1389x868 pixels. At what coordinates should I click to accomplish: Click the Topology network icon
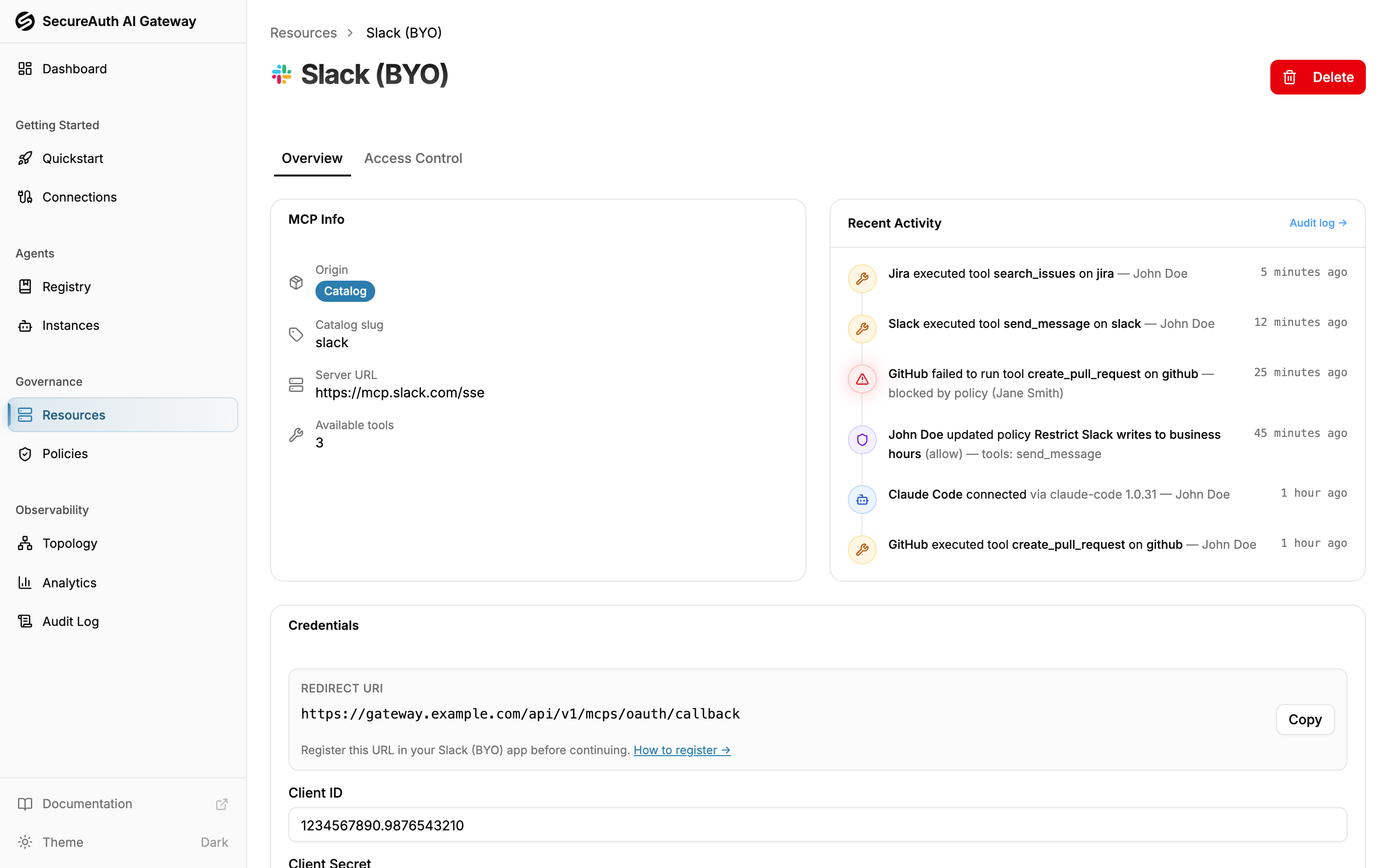tap(25, 543)
